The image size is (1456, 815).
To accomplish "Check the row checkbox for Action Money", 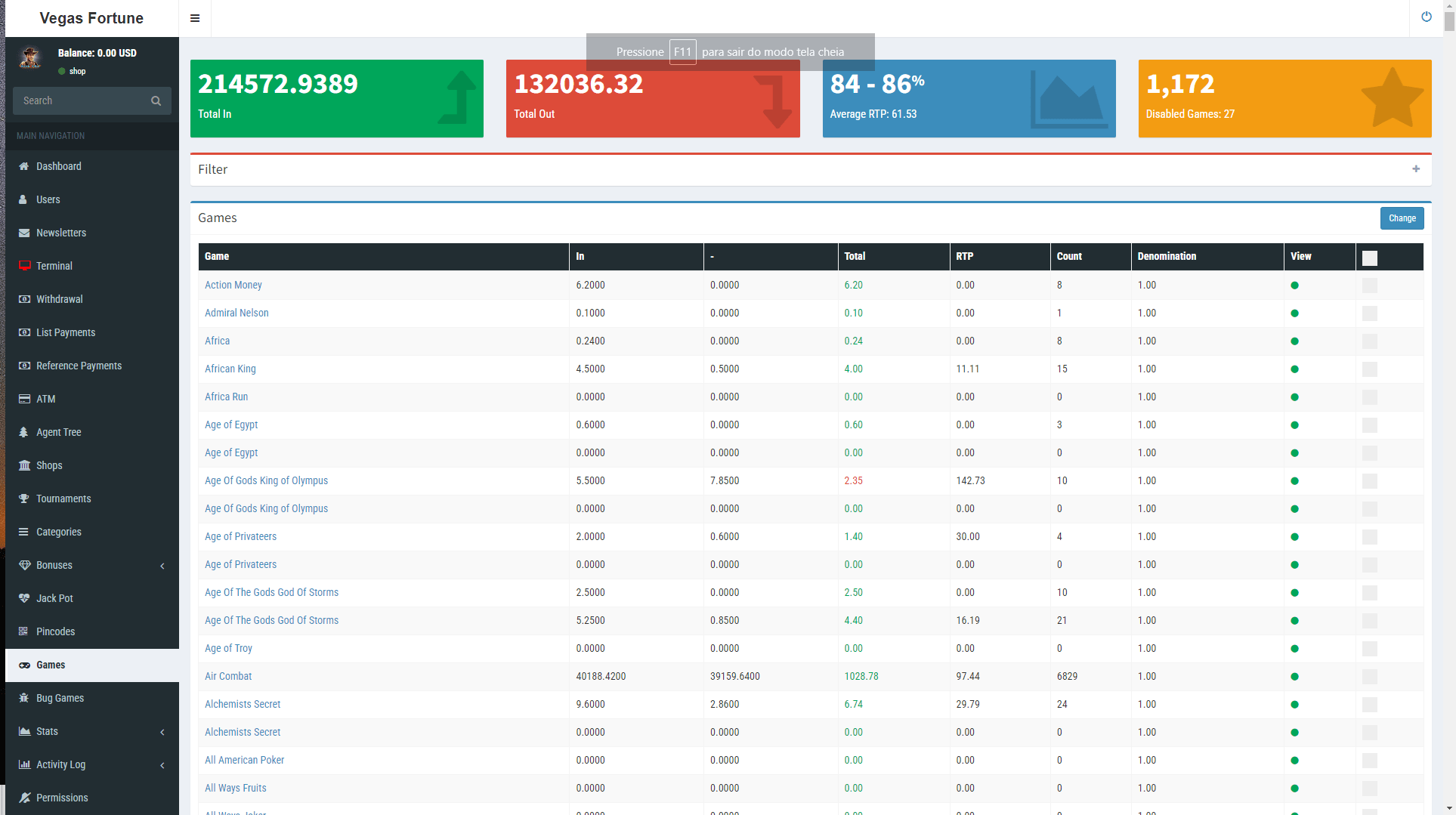I will point(1370,286).
